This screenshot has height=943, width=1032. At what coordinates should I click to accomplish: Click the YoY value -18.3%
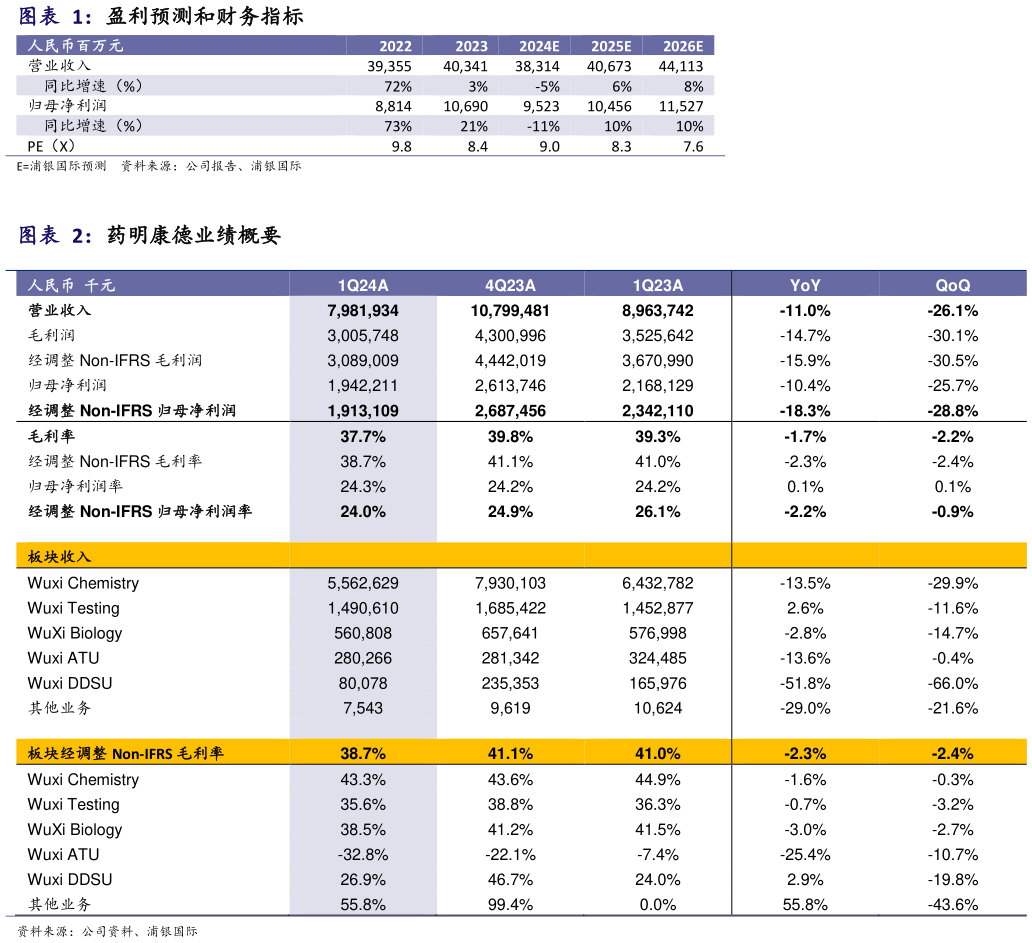coord(805,411)
